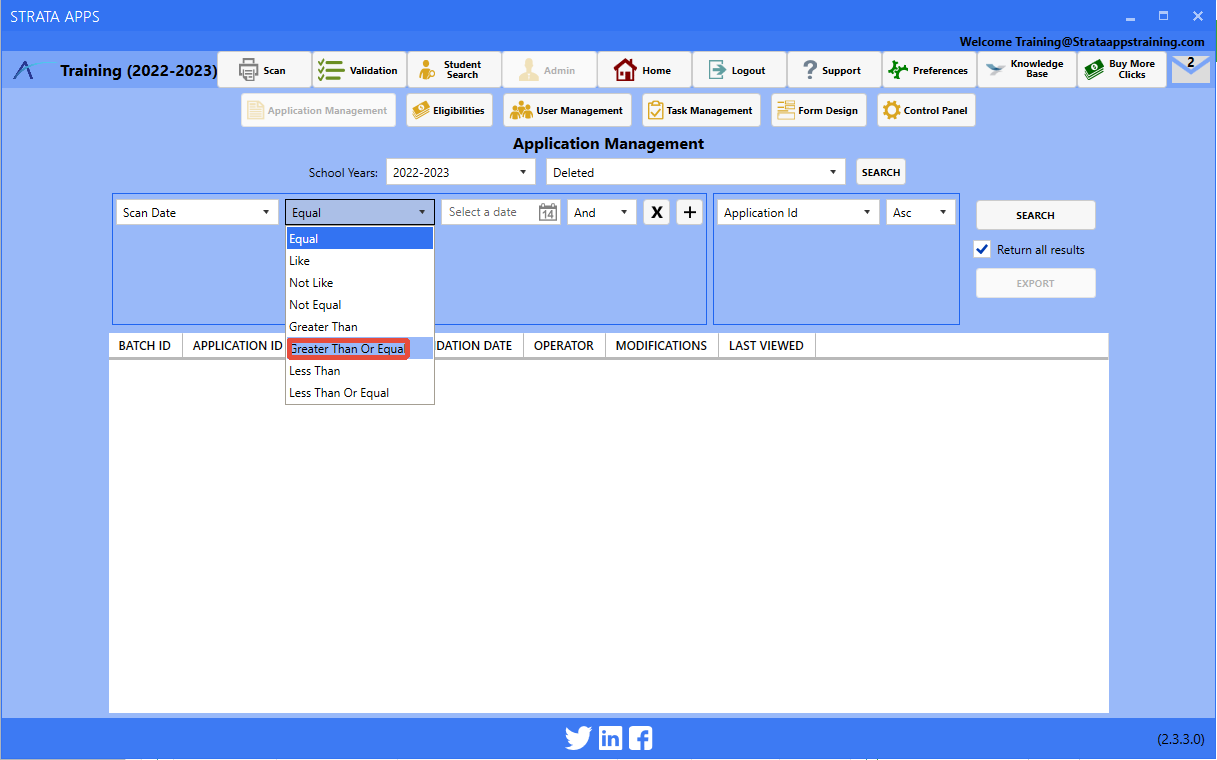The height and width of the screenshot is (760, 1217).
Task: Open Preferences
Action: coord(929,70)
